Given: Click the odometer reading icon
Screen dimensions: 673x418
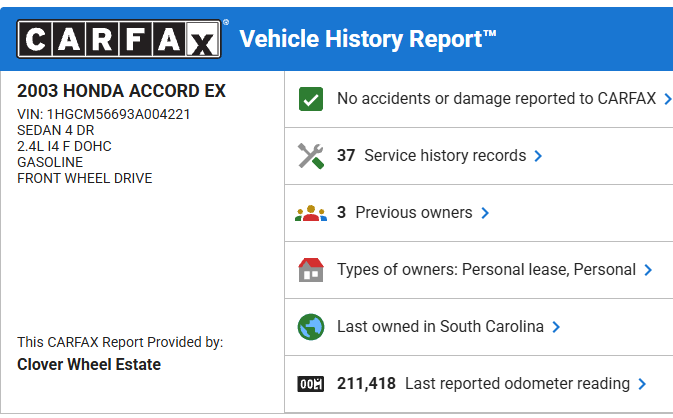Looking at the screenshot, I should pos(311,384).
